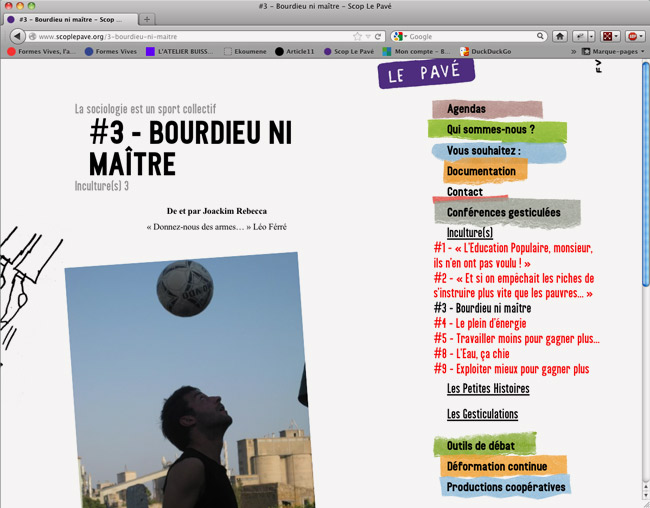Click the search magnifier icon
Viewport: 650px width, 508px height.
click(x=540, y=36)
